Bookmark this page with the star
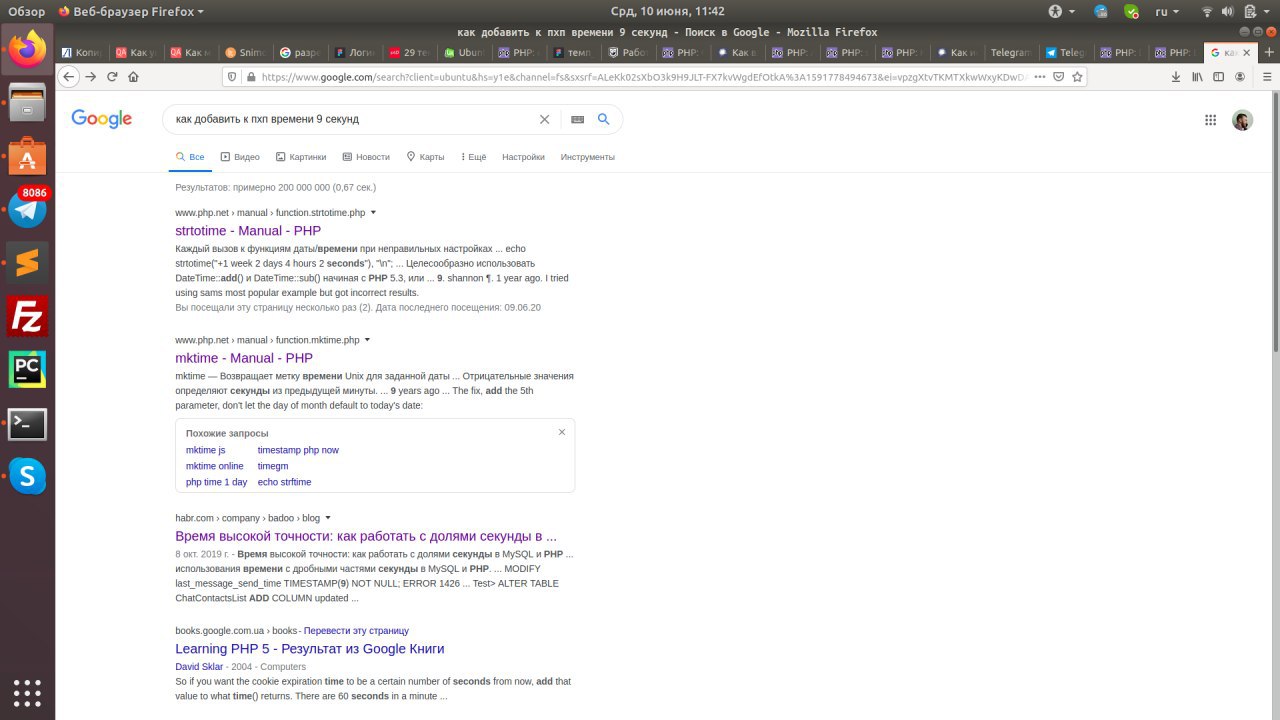The width and height of the screenshot is (1280, 720). (1075, 76)
